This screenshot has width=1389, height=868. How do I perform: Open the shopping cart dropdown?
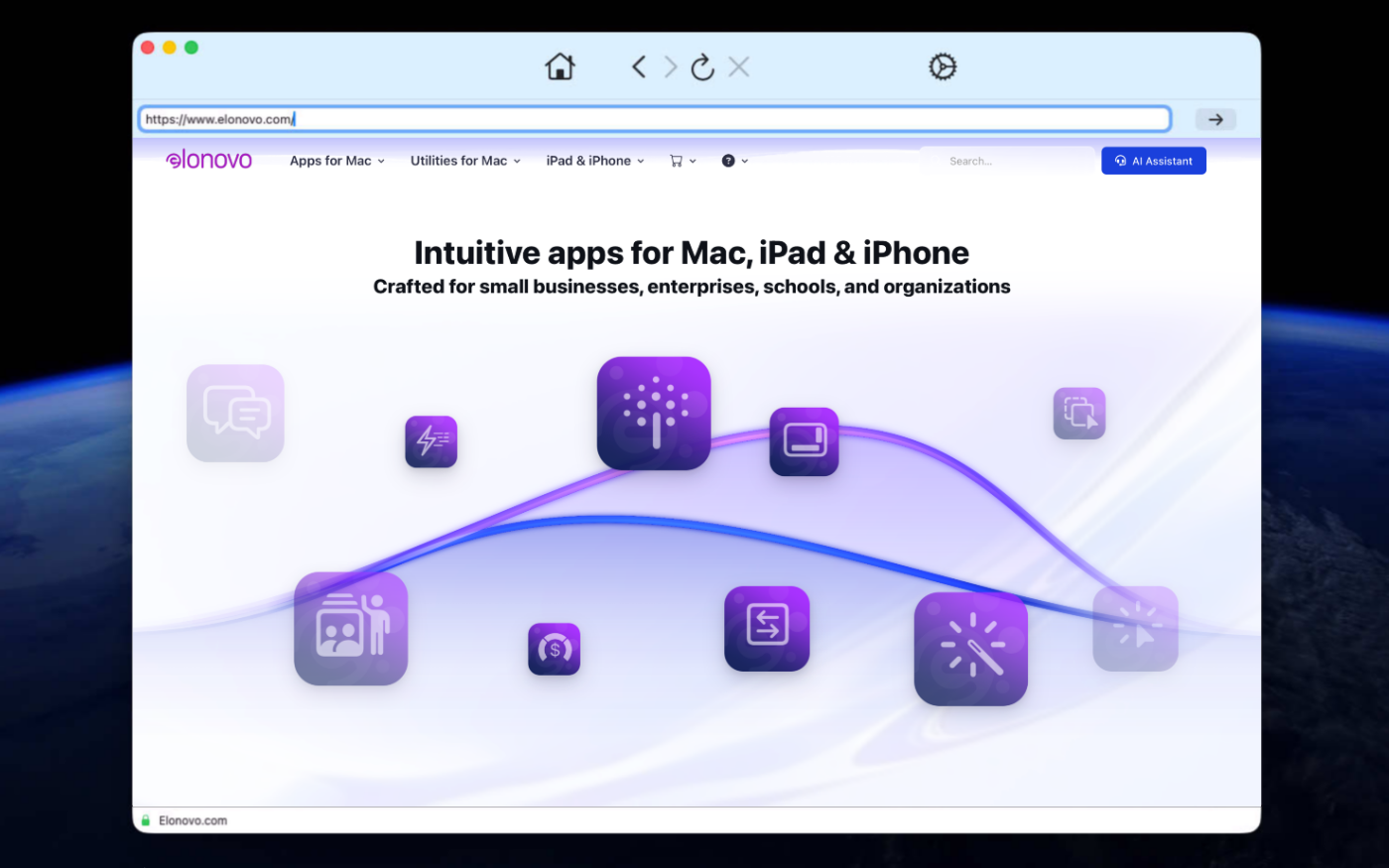683,161
